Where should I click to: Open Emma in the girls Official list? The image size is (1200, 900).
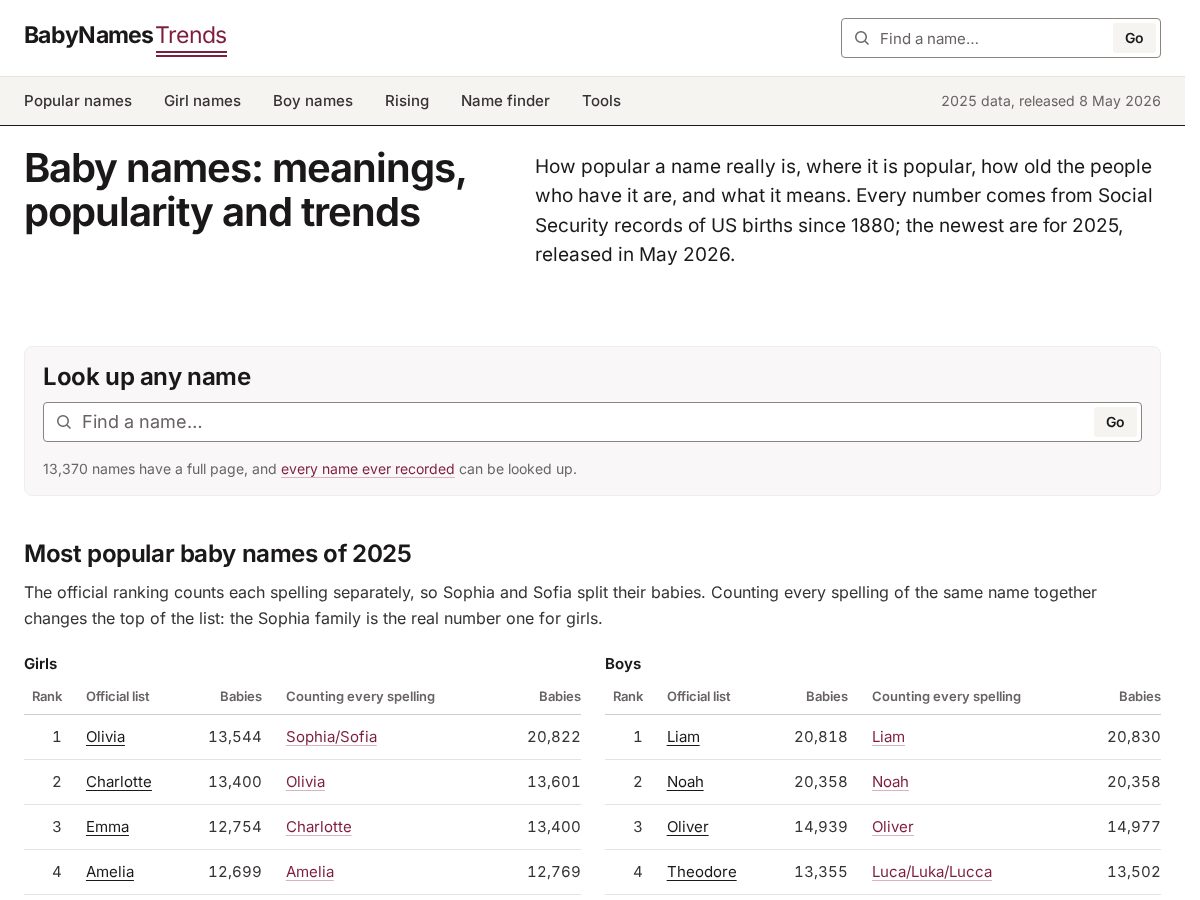(107, 827)
